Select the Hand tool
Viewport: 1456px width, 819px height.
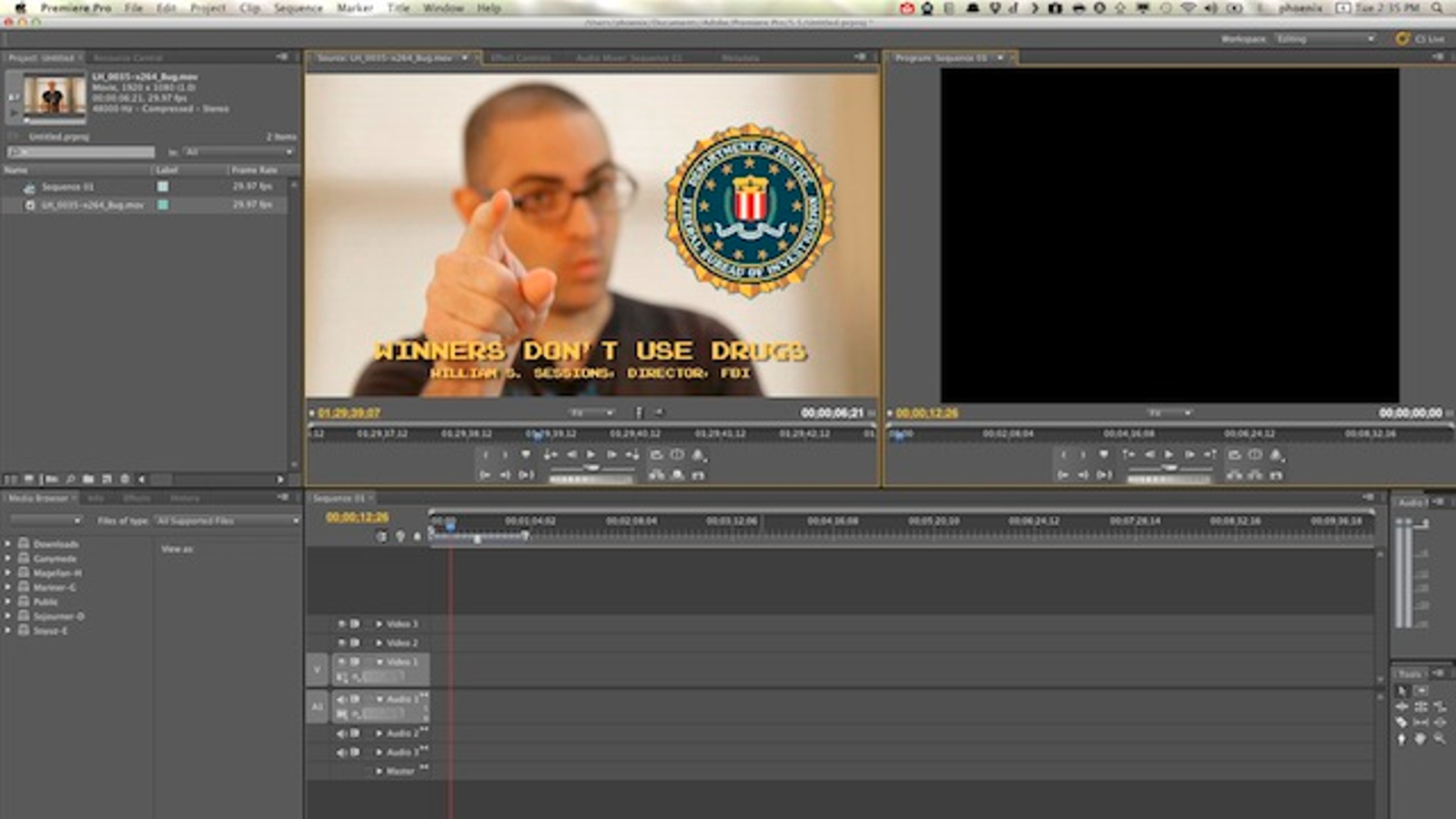click(x=1421, y=739)
